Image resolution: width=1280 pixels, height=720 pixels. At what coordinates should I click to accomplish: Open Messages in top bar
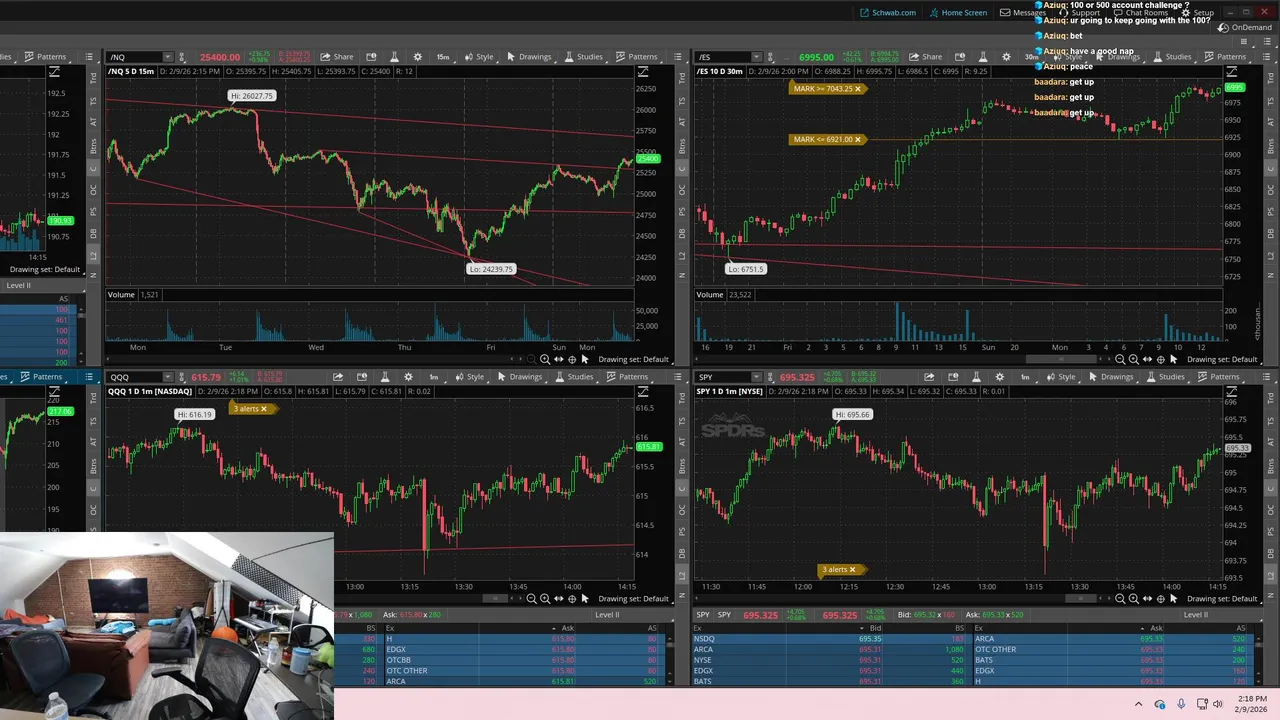pos(1022,13)
